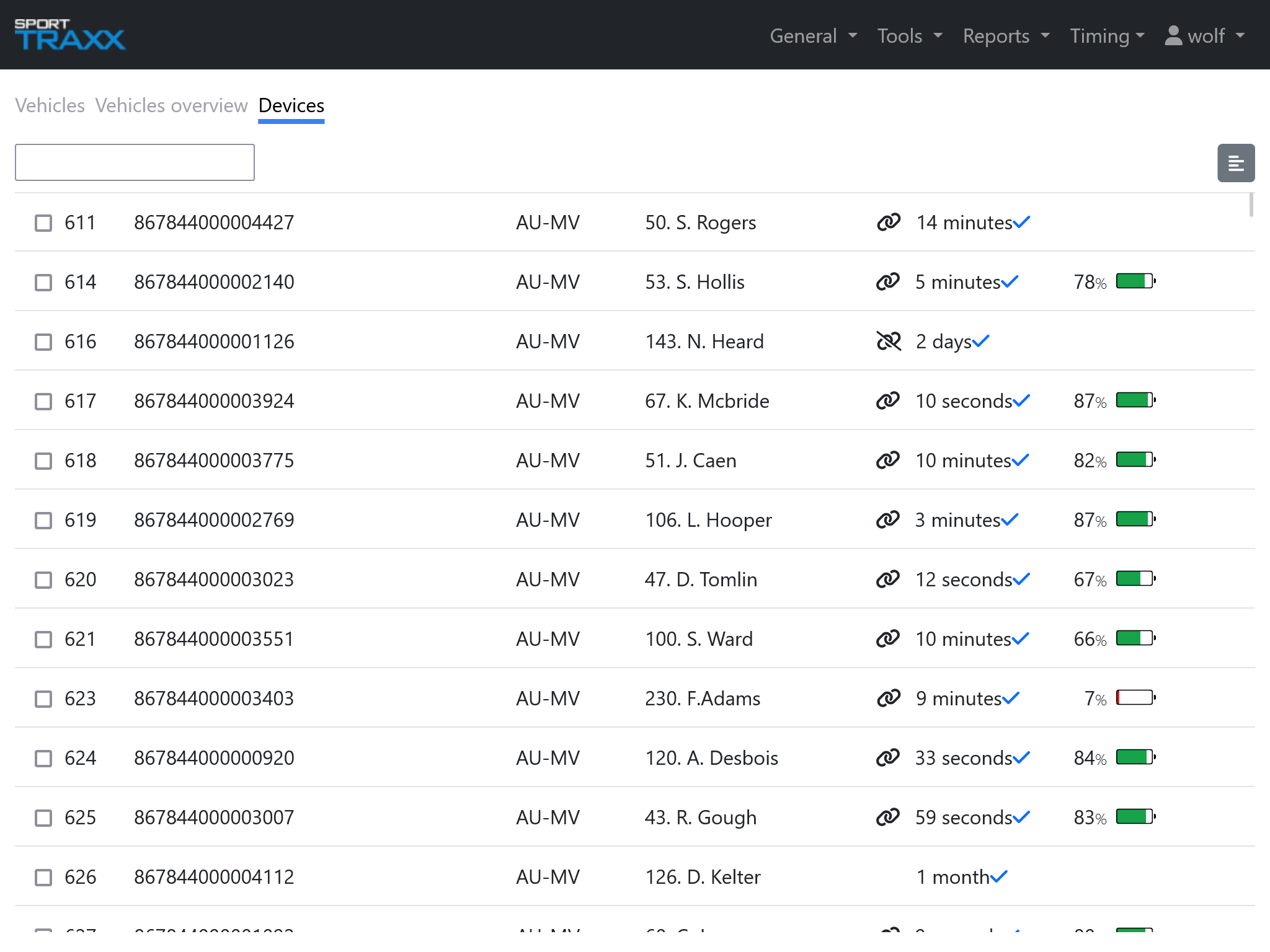Open the General dropdown menu

tap(813, 36)
